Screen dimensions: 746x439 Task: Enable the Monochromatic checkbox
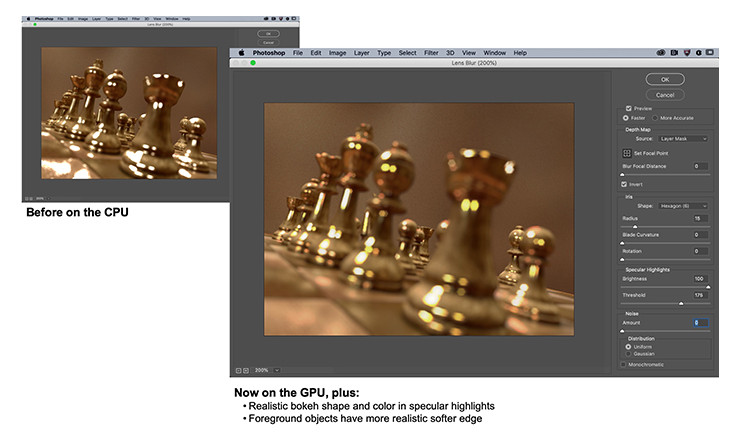coord(623,364)
